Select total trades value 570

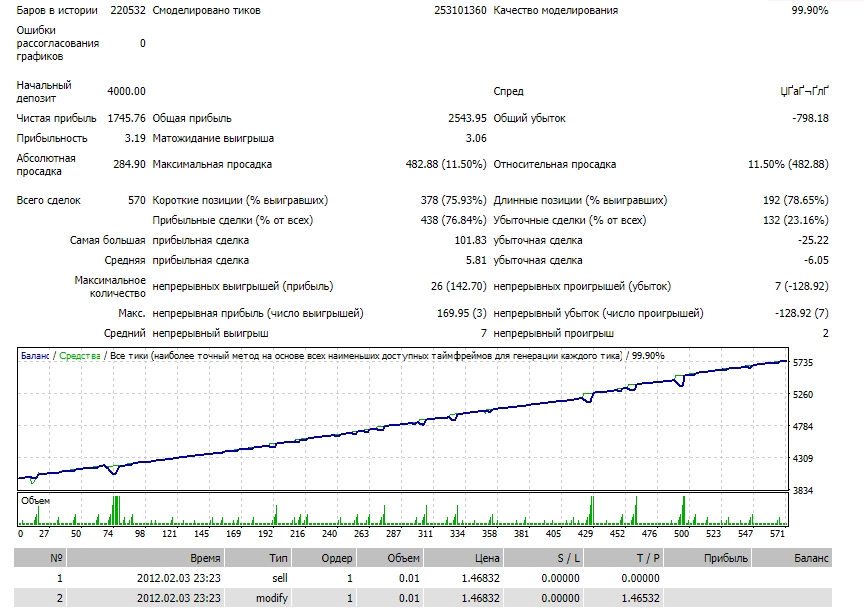point(137,200)
